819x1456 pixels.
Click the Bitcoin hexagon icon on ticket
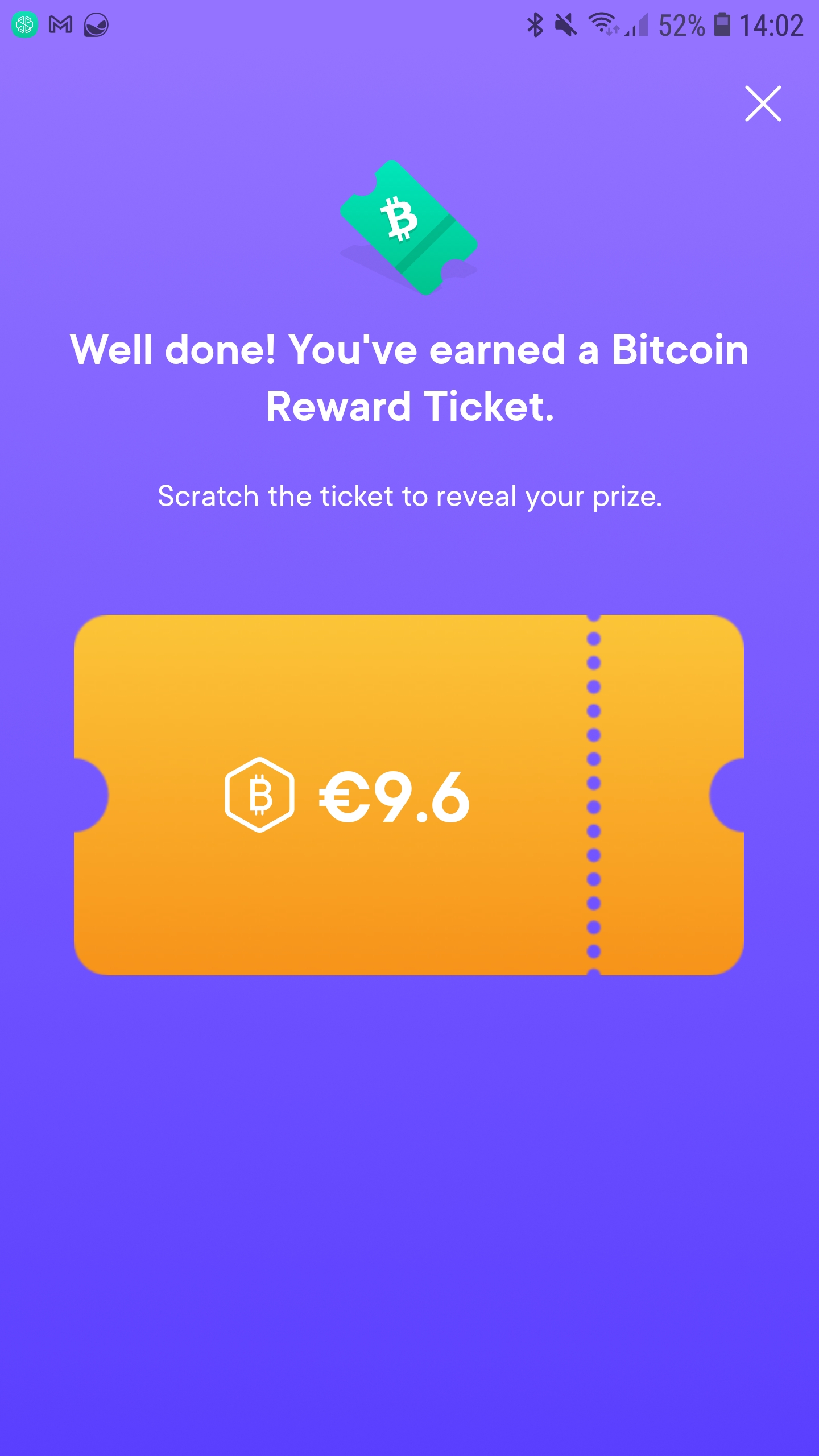click(x=259, y=795)
